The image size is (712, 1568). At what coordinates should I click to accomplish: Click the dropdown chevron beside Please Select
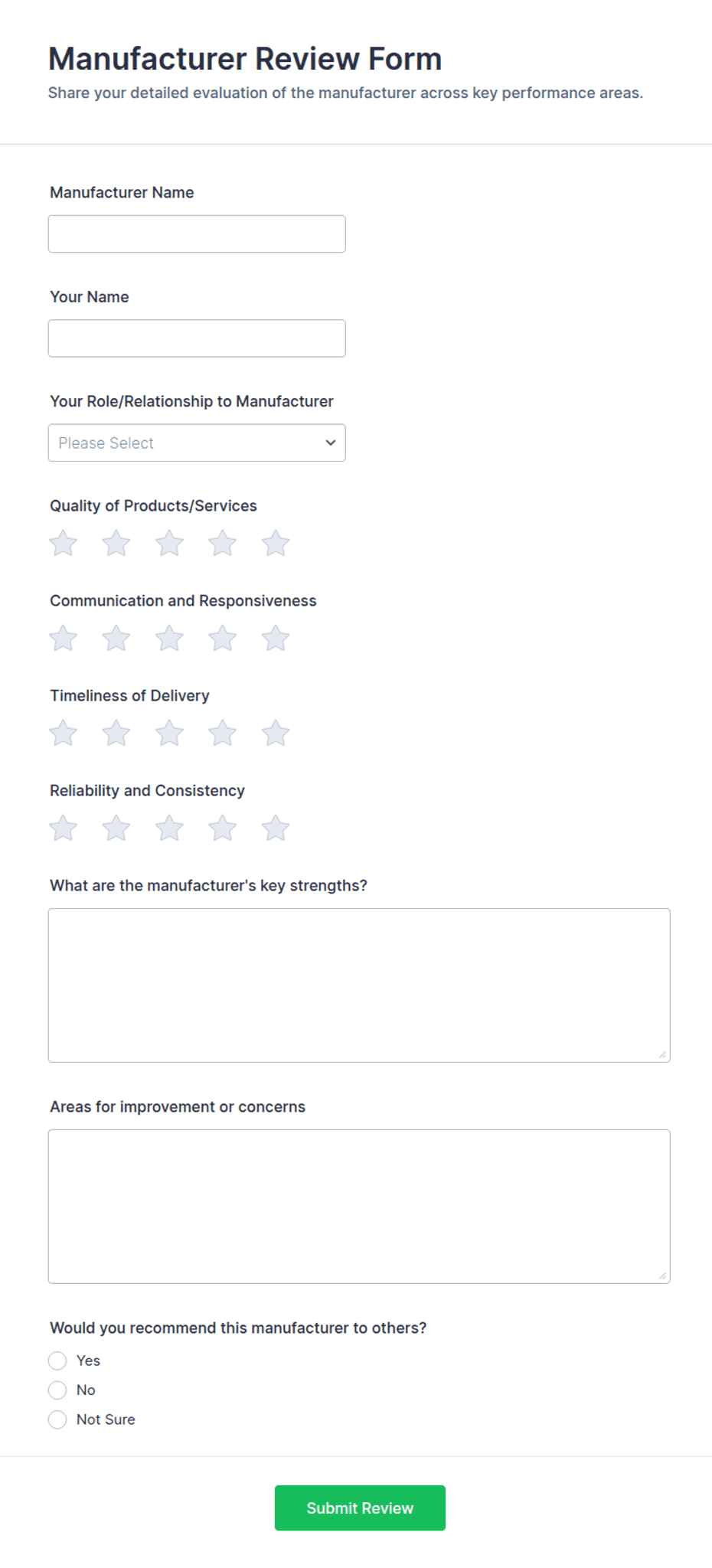[x=331, y=443]
